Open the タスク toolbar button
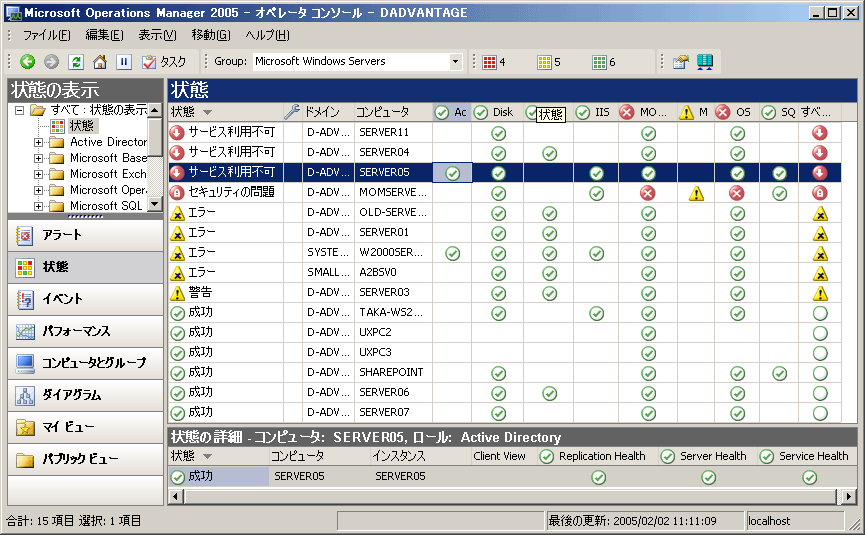Screen dimensions: 865x535 164,62
